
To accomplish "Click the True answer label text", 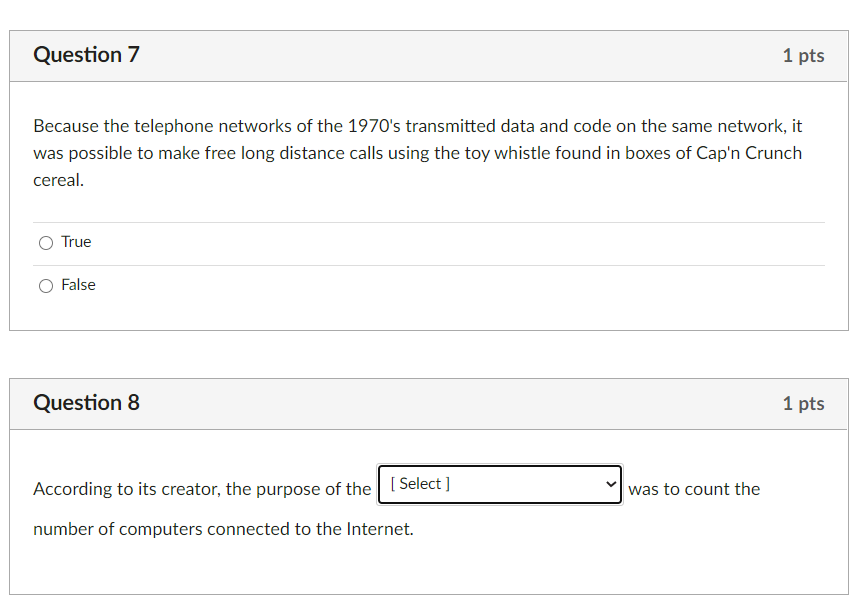I will [x=76, y=241].
